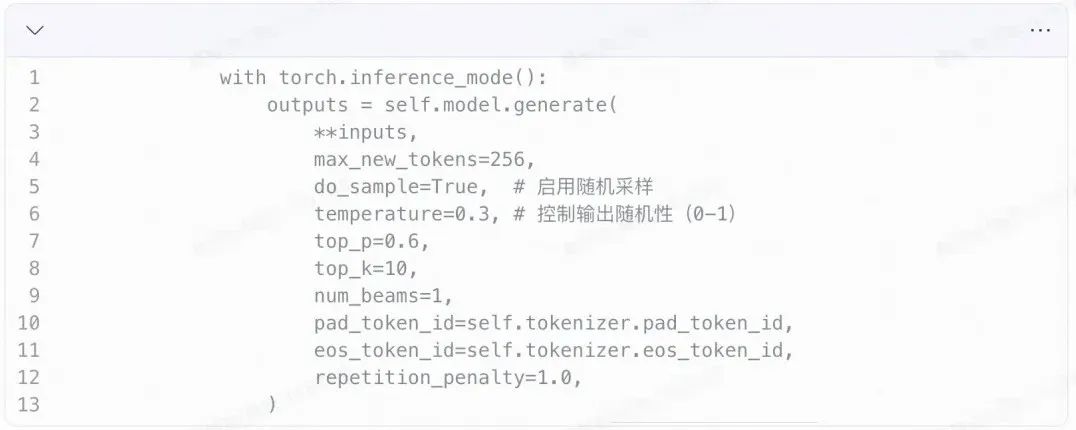Select line number 10 in the gutter
Image resolution: width=1076 pixels, height=430 pixels.
pos(29,323)
